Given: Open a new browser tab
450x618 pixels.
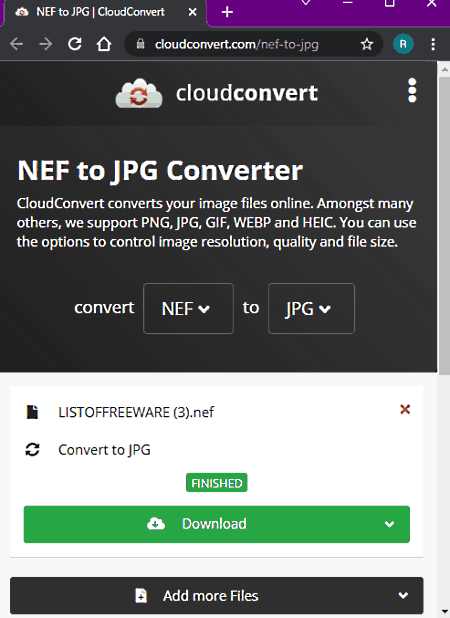Looking at the screenshot, I should [227, 12].
